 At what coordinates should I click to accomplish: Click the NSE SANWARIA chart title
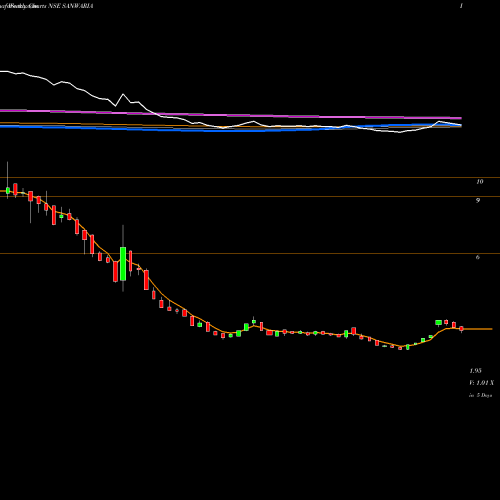coord(71,6)
